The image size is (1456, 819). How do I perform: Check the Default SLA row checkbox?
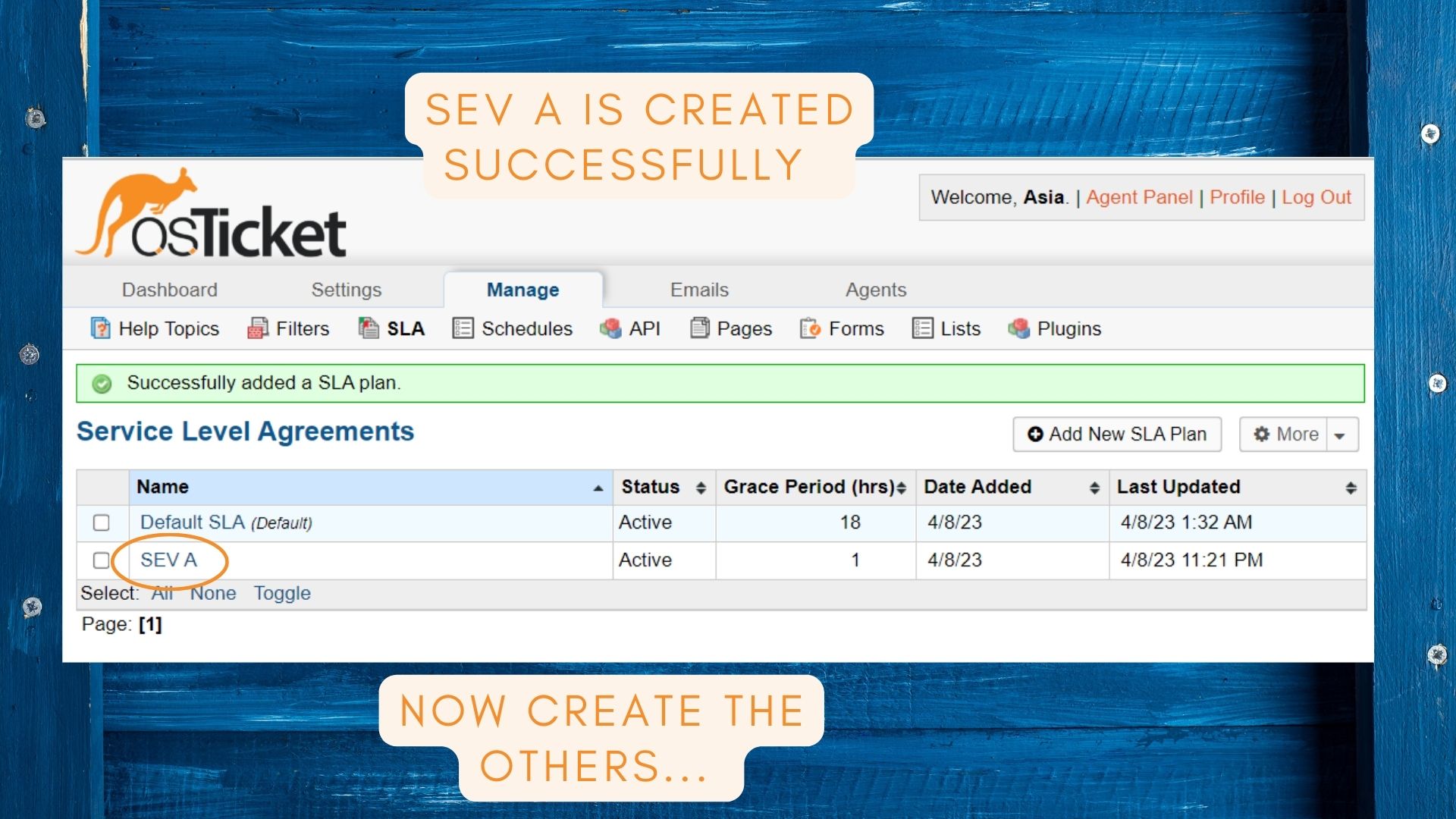pos(101,523)
